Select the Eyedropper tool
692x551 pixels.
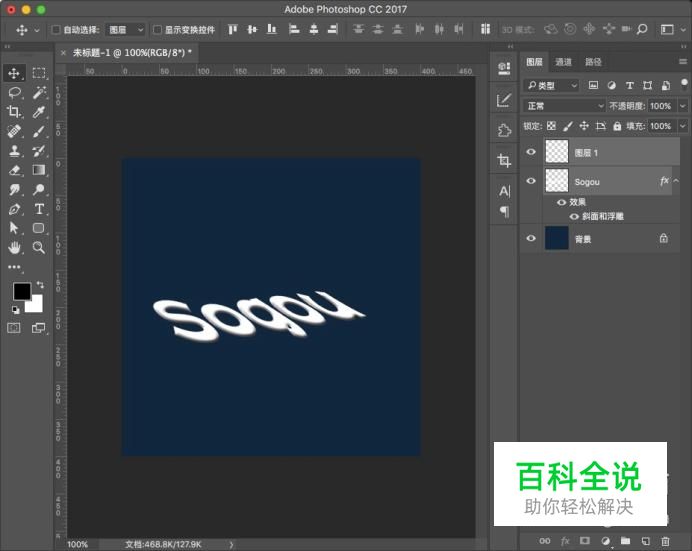click(x=39, y=112)
